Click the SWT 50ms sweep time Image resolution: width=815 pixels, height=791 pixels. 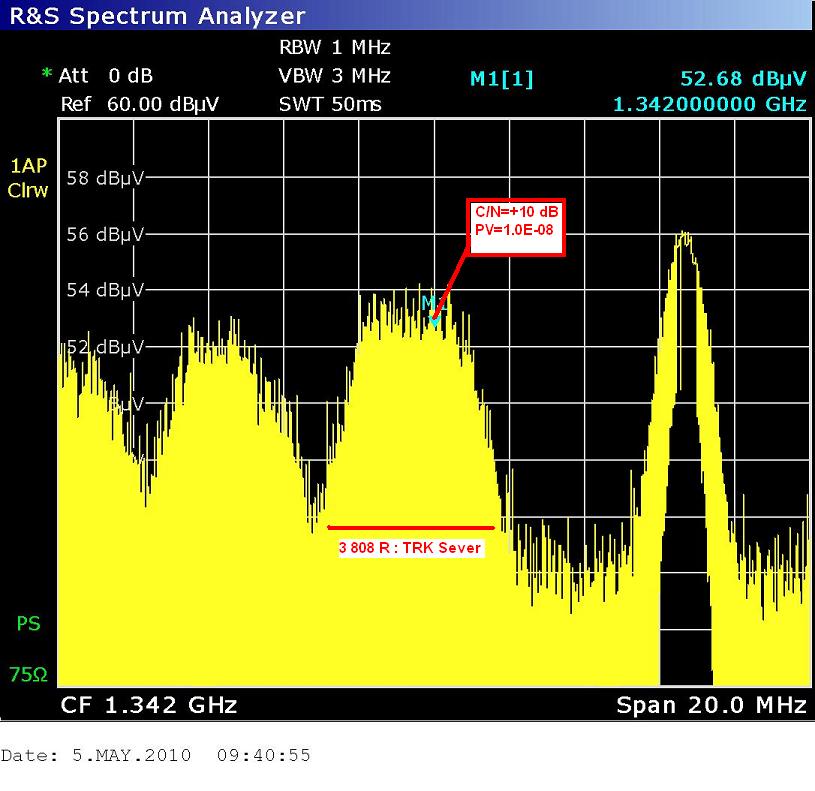coord(331,104)
